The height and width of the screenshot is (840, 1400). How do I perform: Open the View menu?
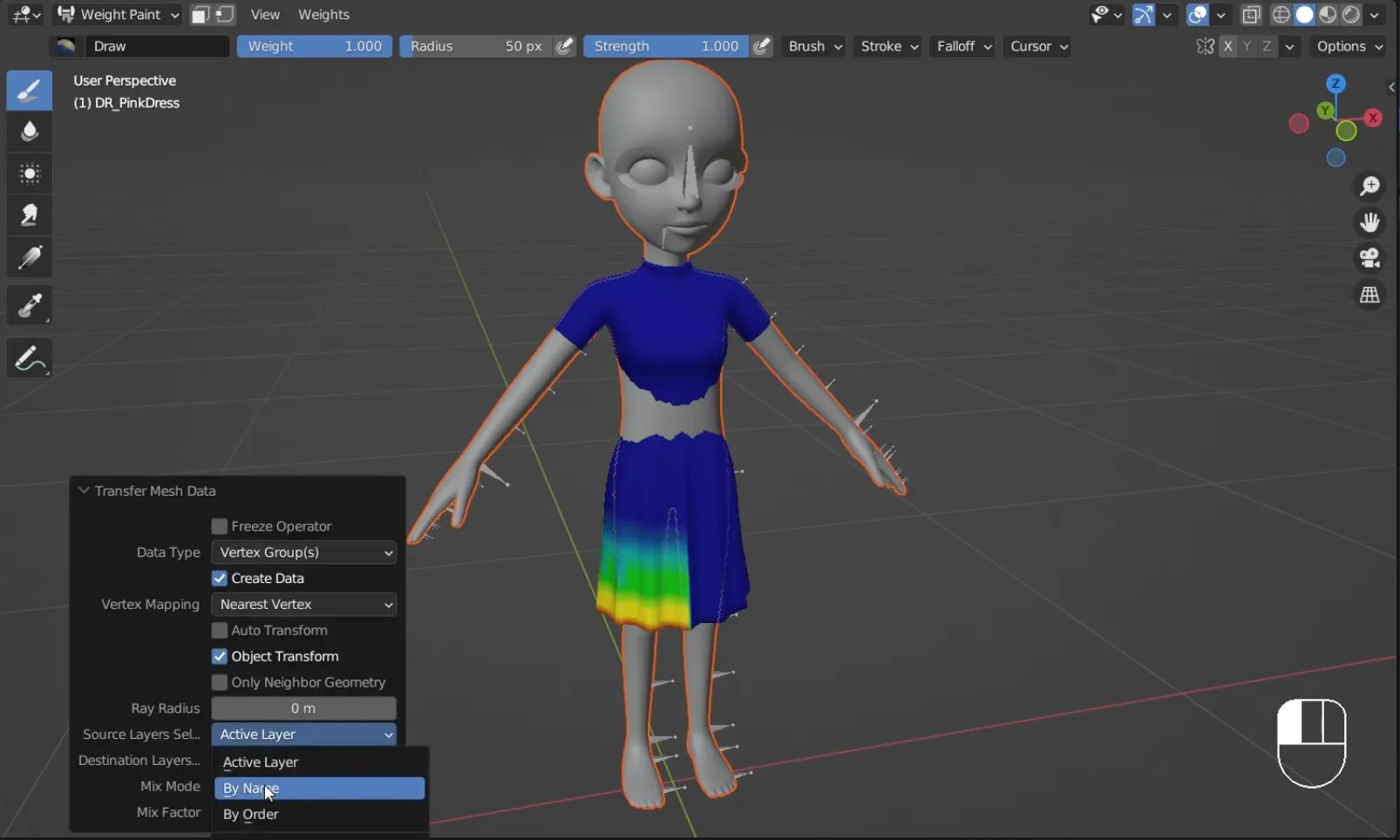click(265, 15)
